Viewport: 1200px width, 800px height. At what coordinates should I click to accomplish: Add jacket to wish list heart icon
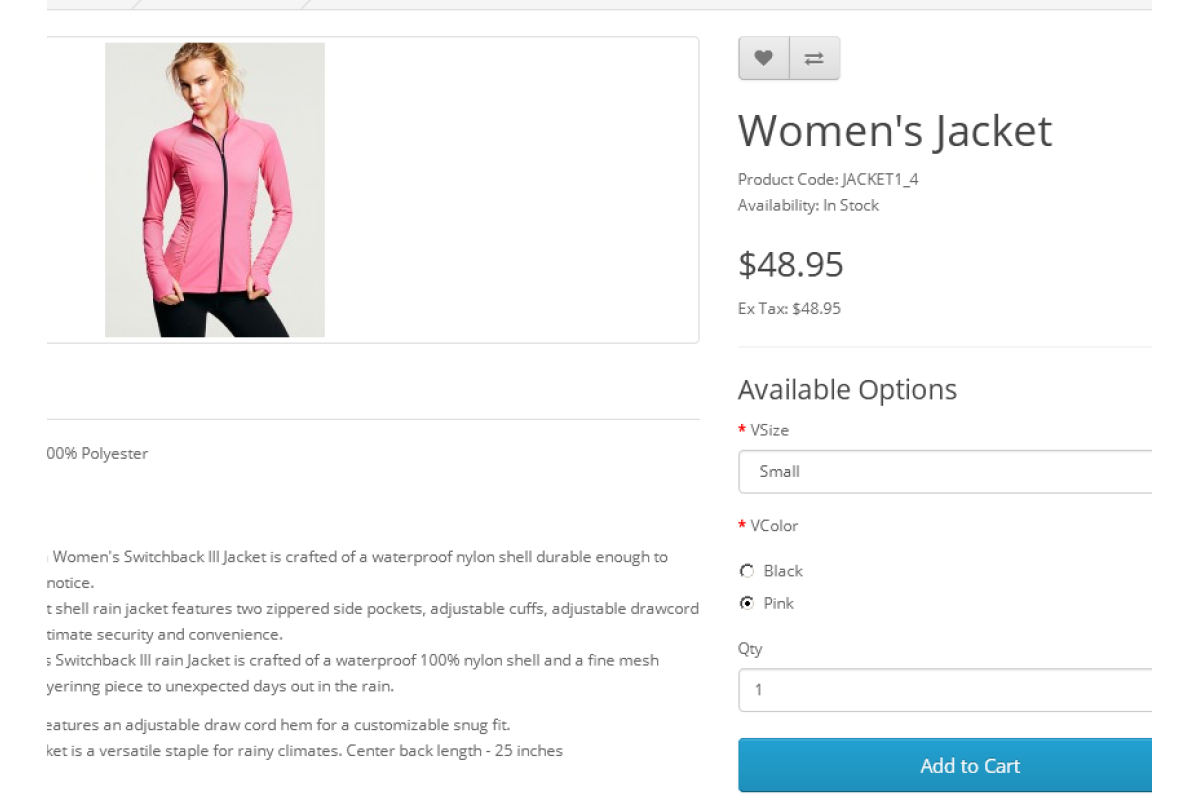(763, 59)
